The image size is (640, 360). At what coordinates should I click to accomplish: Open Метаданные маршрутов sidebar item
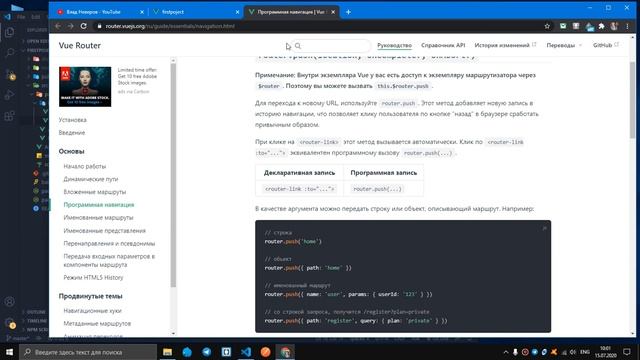(97, 323)
